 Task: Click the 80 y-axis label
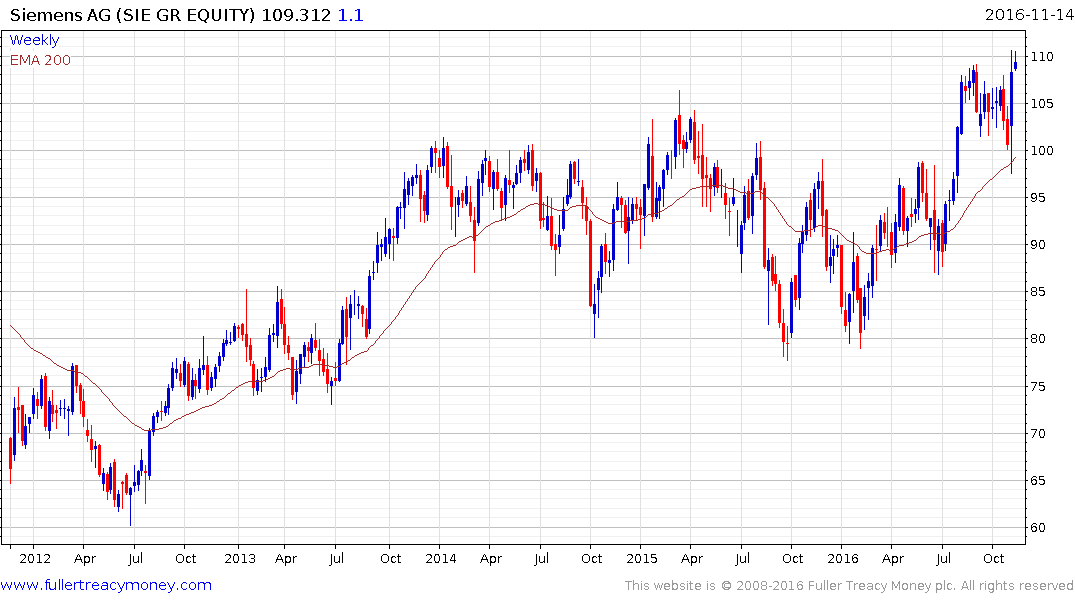pos(1039,339)
